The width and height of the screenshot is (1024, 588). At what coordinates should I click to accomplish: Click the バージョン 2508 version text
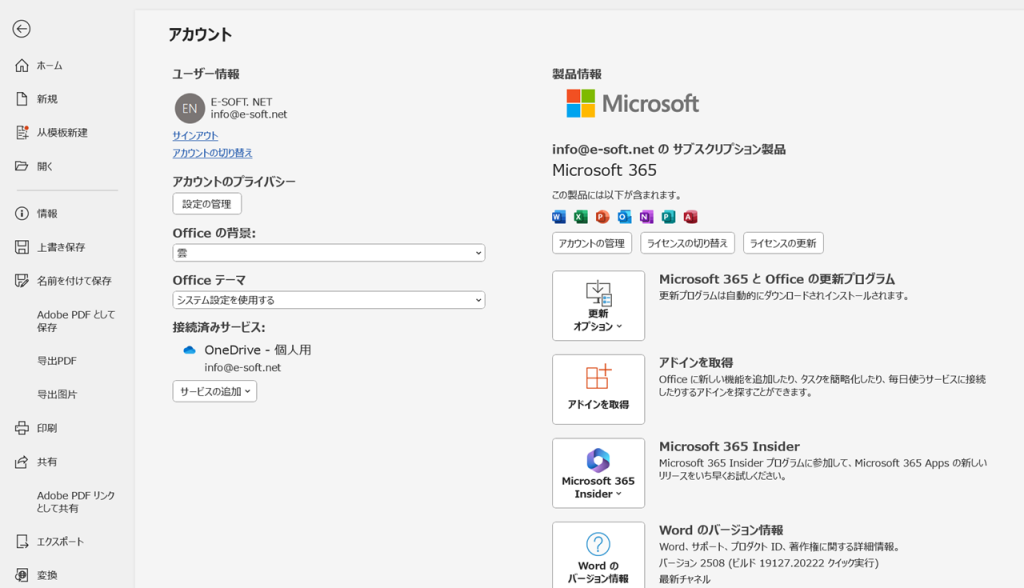click(769, 563)
